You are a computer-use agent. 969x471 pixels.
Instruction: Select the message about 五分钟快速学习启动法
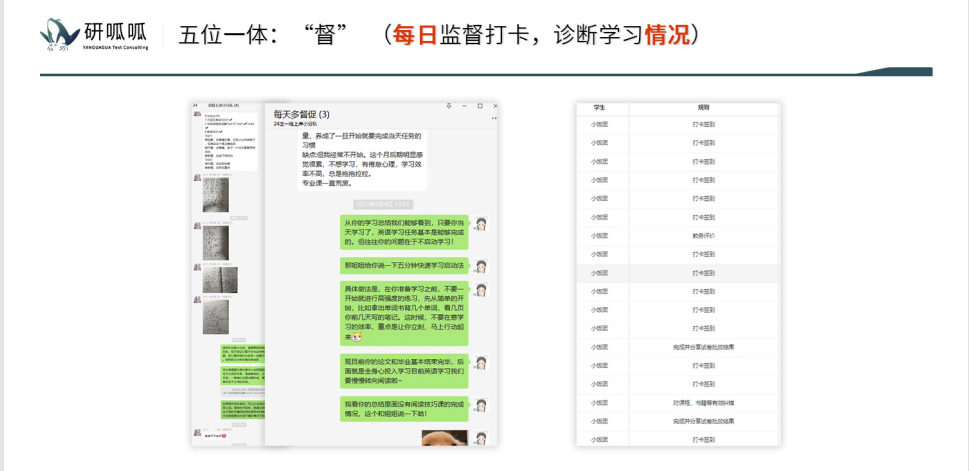coord(404,266)
